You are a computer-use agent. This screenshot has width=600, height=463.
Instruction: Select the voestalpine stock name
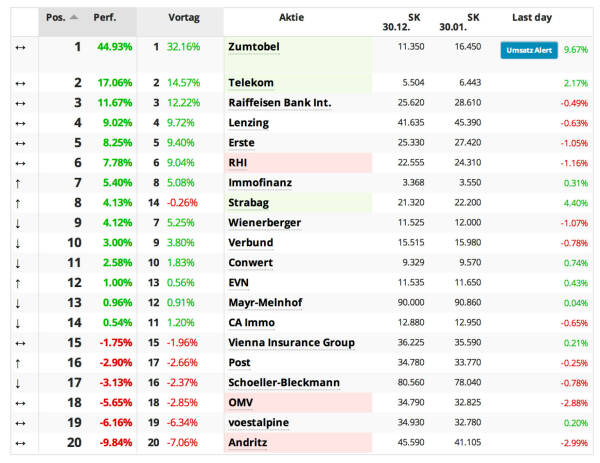[x=258, y=422]
